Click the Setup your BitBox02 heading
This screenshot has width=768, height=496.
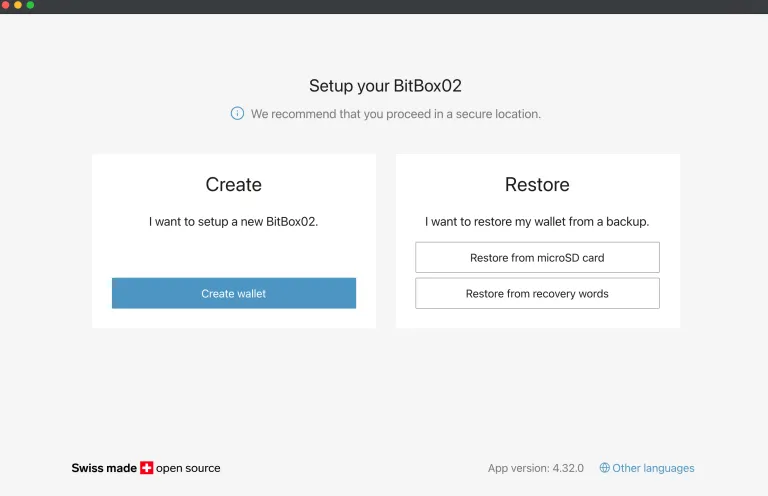(385, 86)
